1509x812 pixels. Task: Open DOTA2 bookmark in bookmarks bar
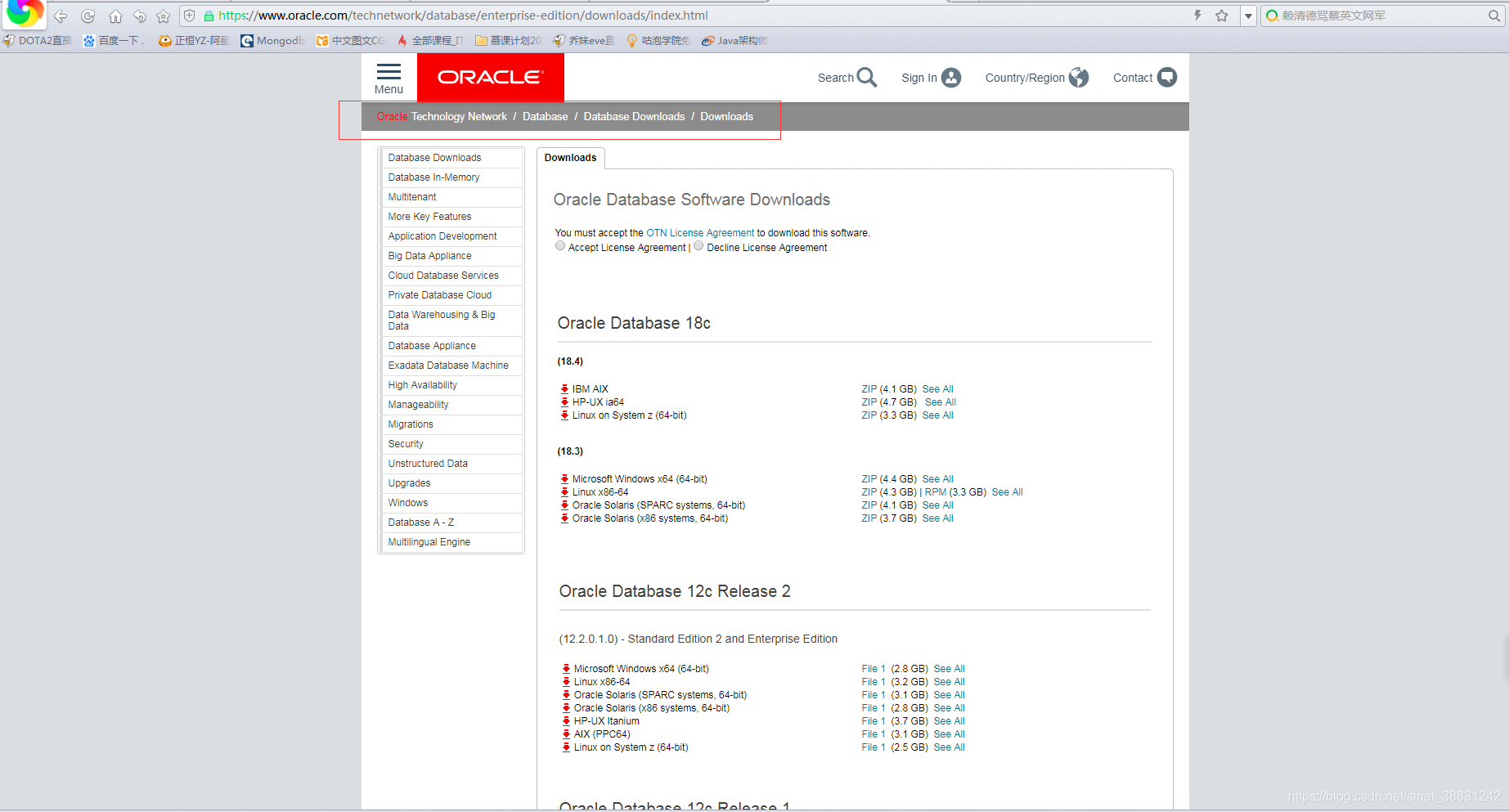coord(38,41)
